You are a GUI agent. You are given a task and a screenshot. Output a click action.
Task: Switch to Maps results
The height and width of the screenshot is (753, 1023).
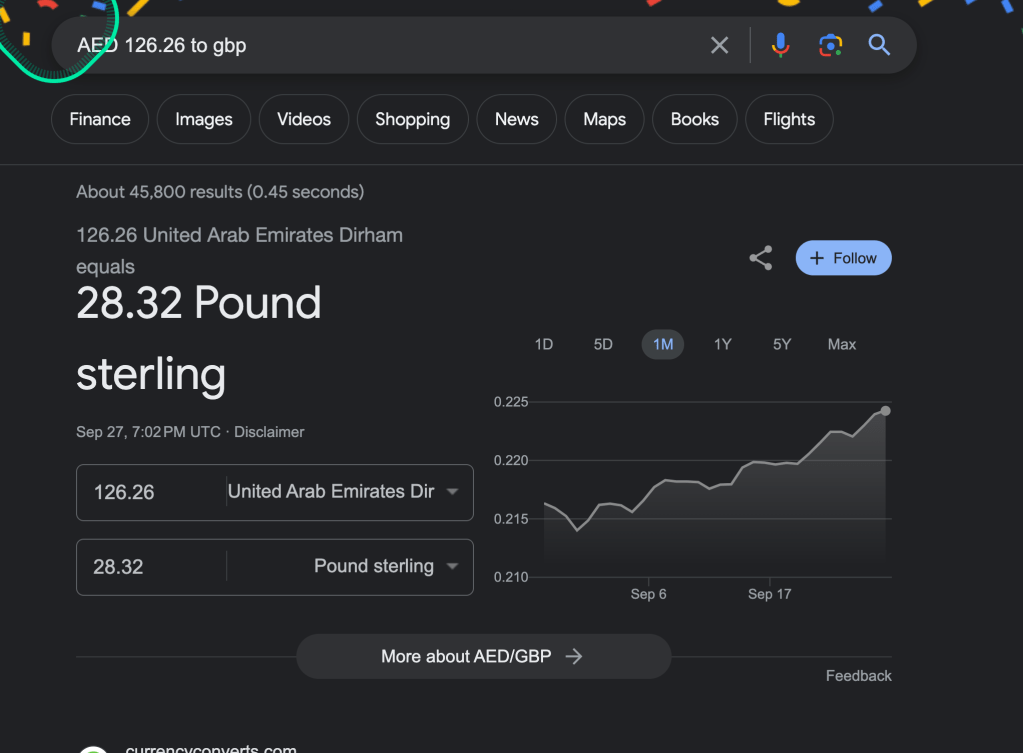[604, 119]
